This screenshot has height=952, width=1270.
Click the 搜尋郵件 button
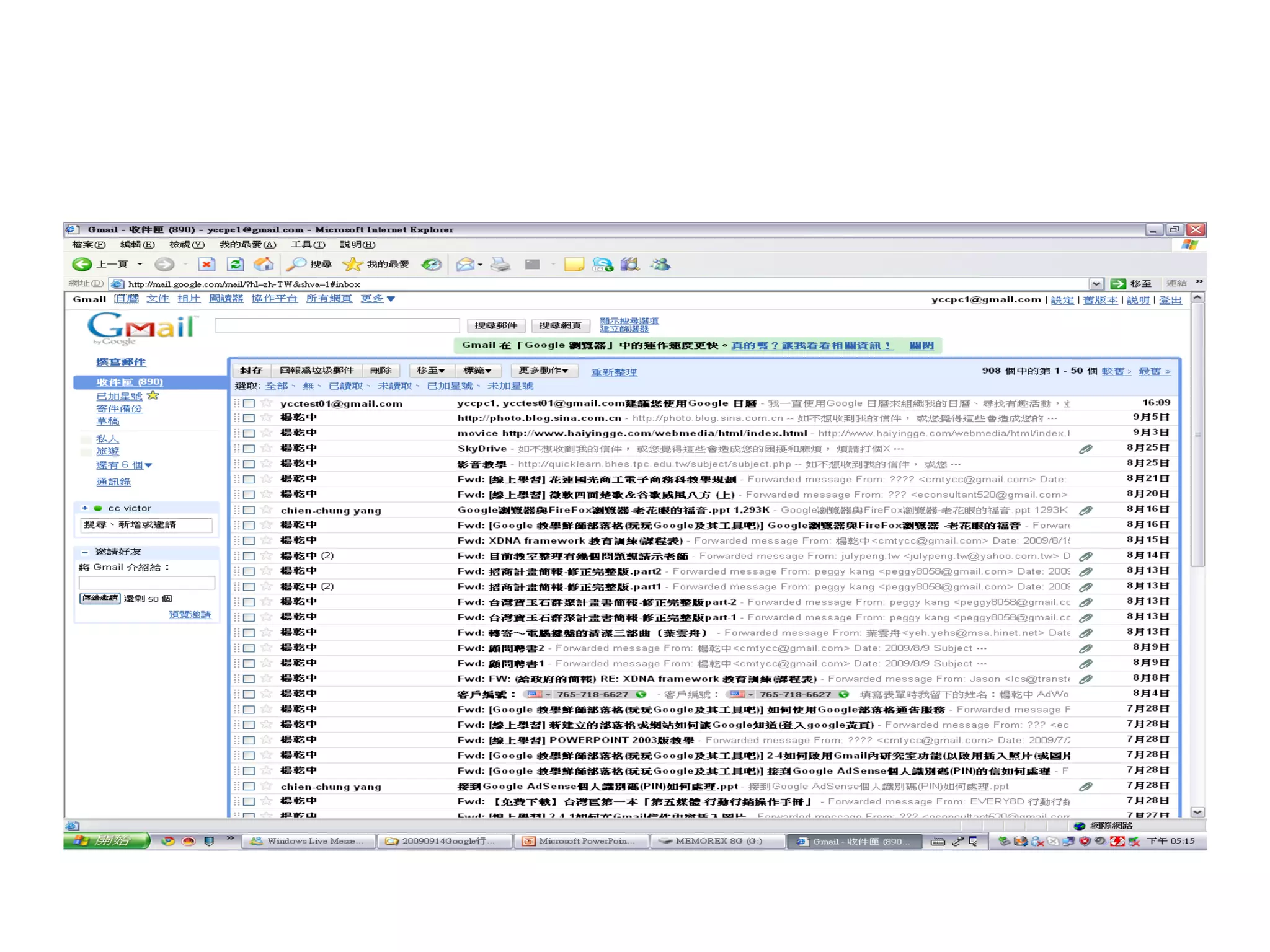(x=496, y=325)
